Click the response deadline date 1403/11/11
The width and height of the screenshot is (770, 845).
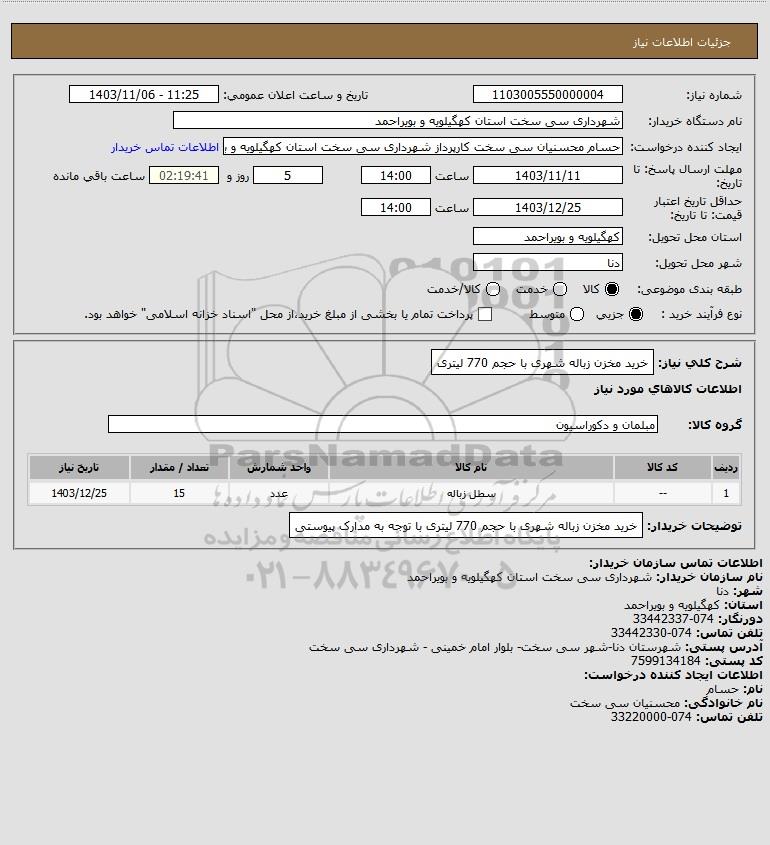[x=547, y=176]
